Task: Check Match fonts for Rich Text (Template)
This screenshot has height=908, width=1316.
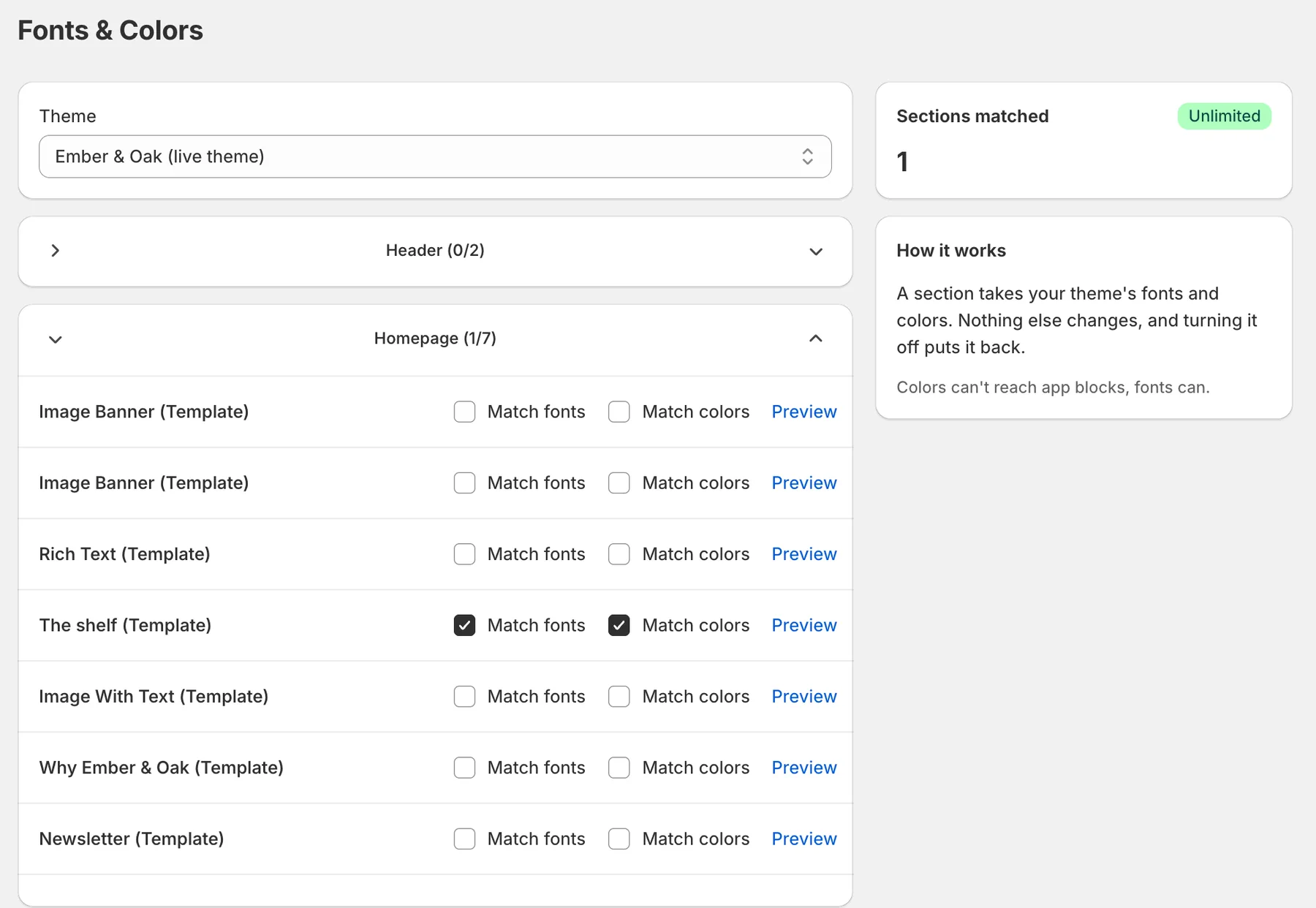Action: (x=464, y=554)
